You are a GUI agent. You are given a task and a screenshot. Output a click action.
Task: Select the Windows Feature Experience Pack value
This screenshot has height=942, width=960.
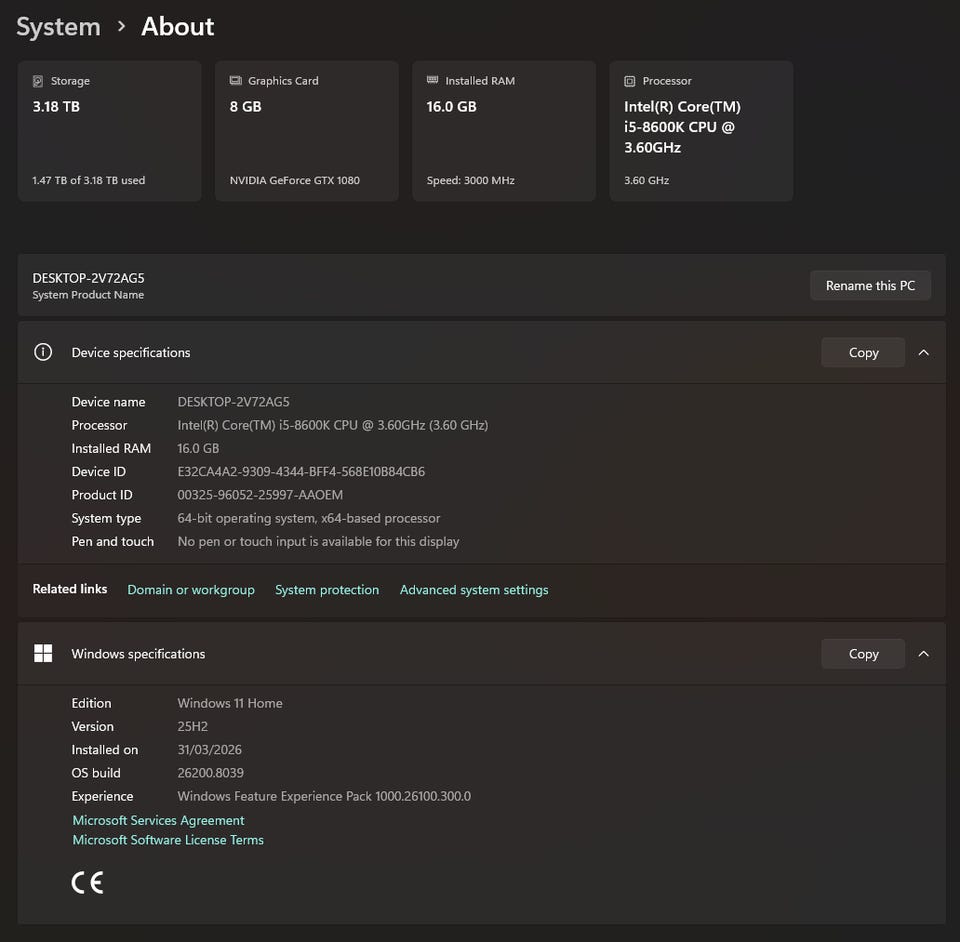click(x=324, y=796)
